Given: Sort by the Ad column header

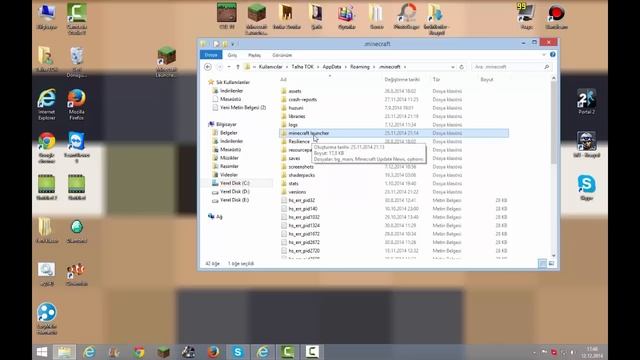Looking at the screenshot, I should point(283,80).
